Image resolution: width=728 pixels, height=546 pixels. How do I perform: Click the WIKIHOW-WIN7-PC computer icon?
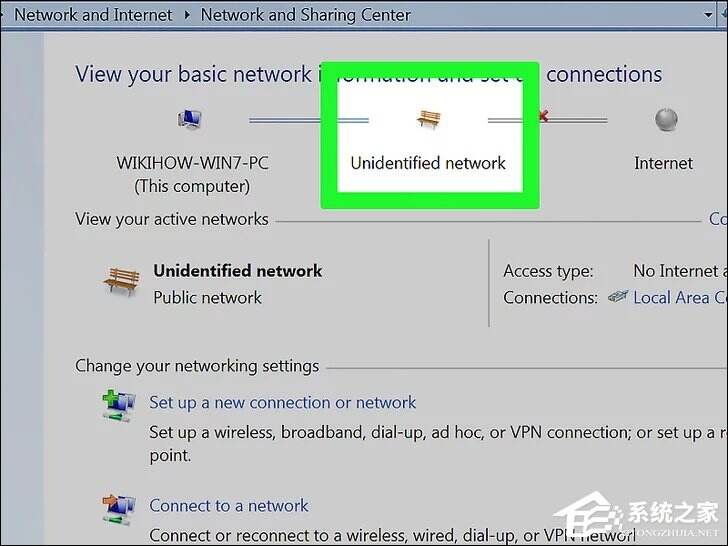[189, 119]
